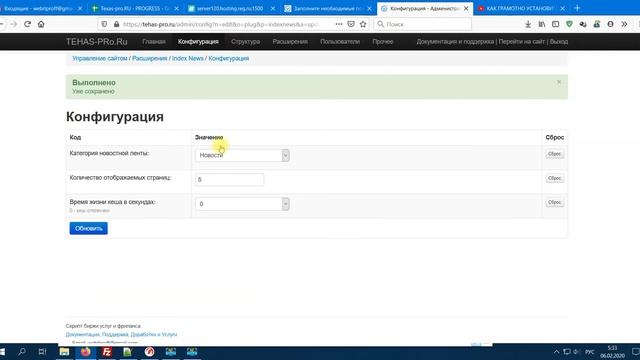Click Index News breadcrumb link

click(188, 58)
